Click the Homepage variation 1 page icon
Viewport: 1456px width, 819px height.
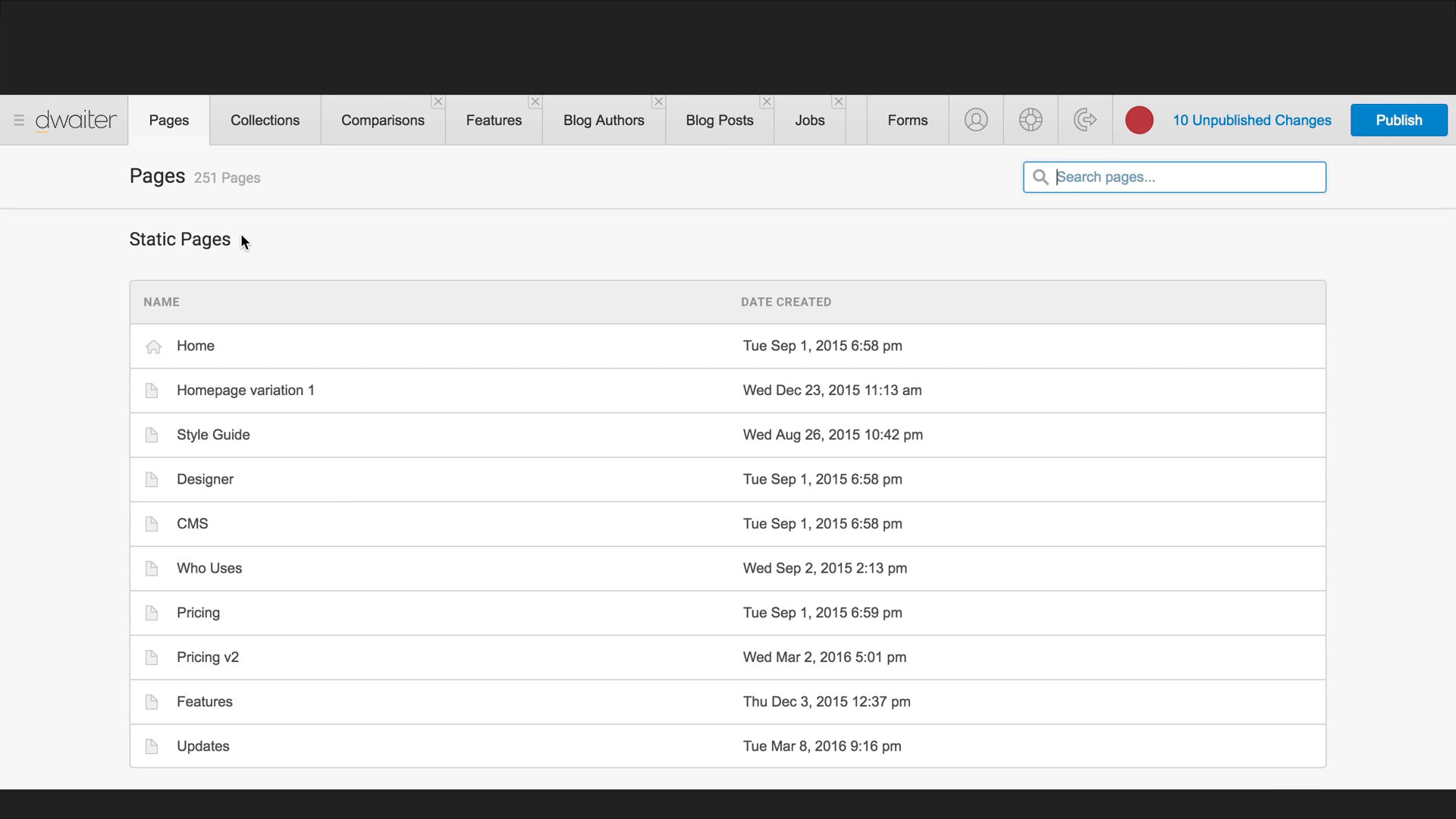[152, 391]
